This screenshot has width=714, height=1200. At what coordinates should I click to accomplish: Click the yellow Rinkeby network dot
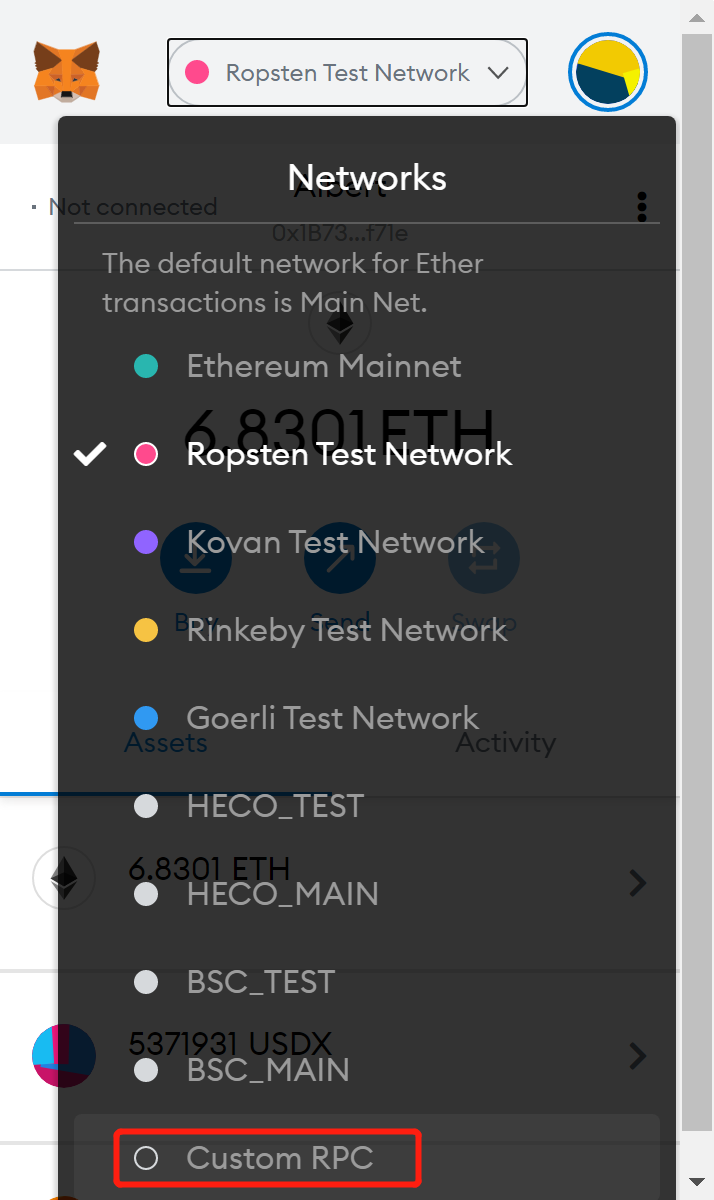click(146, 630)
